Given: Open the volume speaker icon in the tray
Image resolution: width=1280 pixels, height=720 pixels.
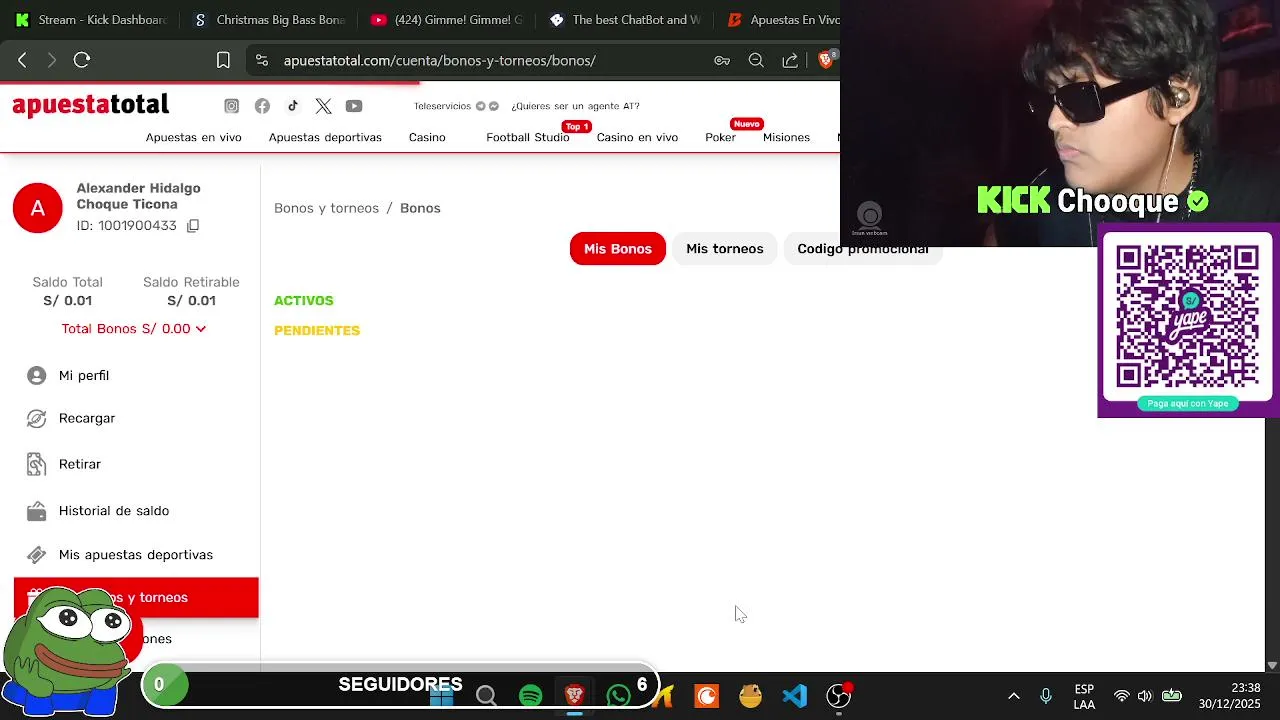Looking at the screenshot, I should [1145, 696].
